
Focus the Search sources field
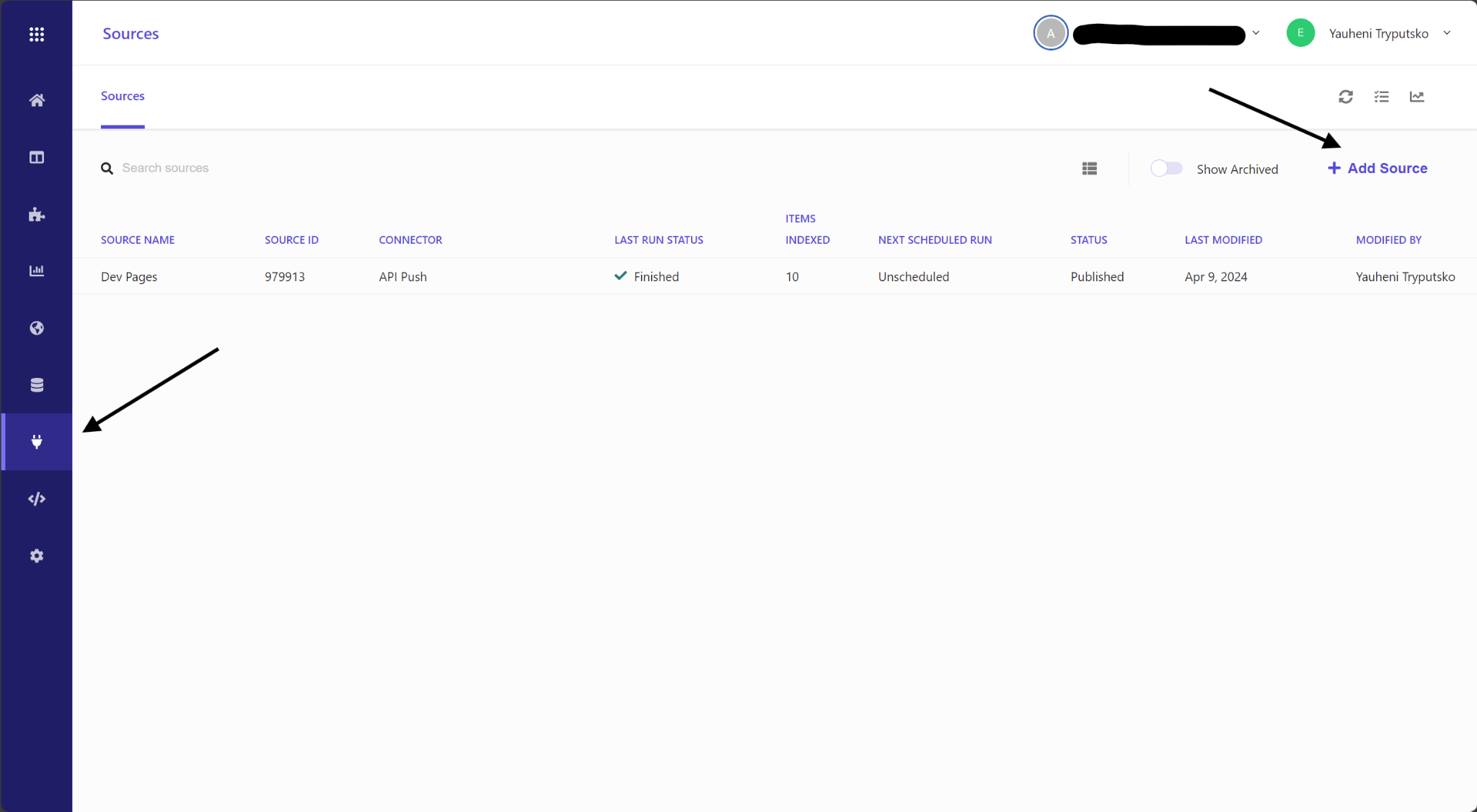(165, 168)
